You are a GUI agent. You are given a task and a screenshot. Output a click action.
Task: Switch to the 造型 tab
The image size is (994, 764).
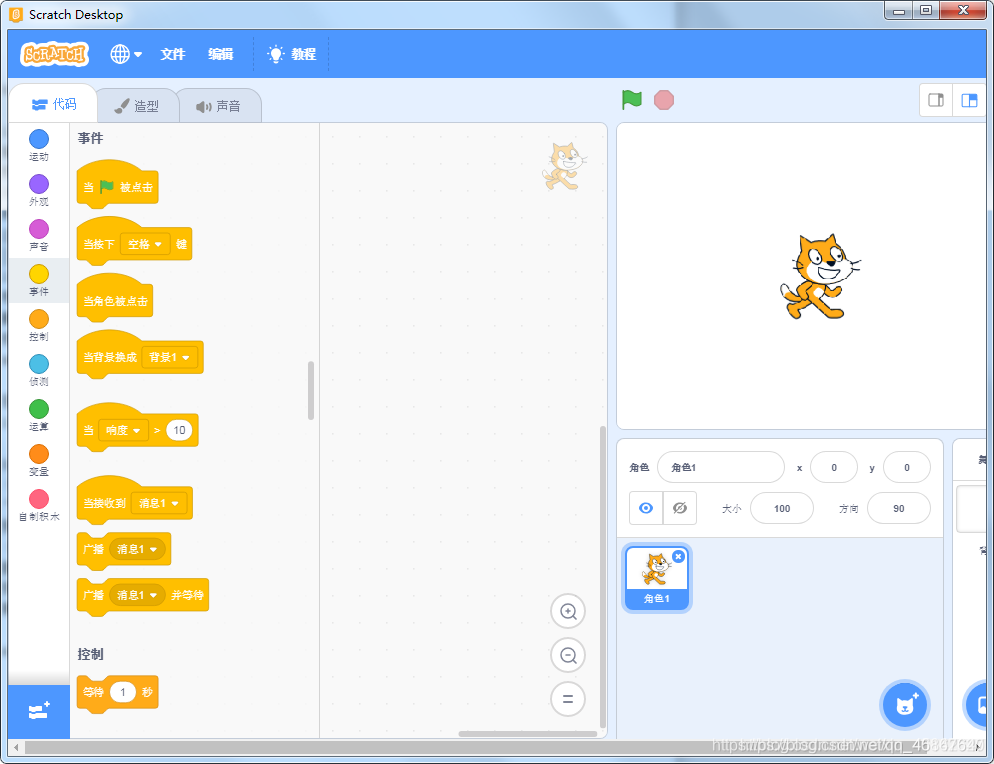point(137,106)
